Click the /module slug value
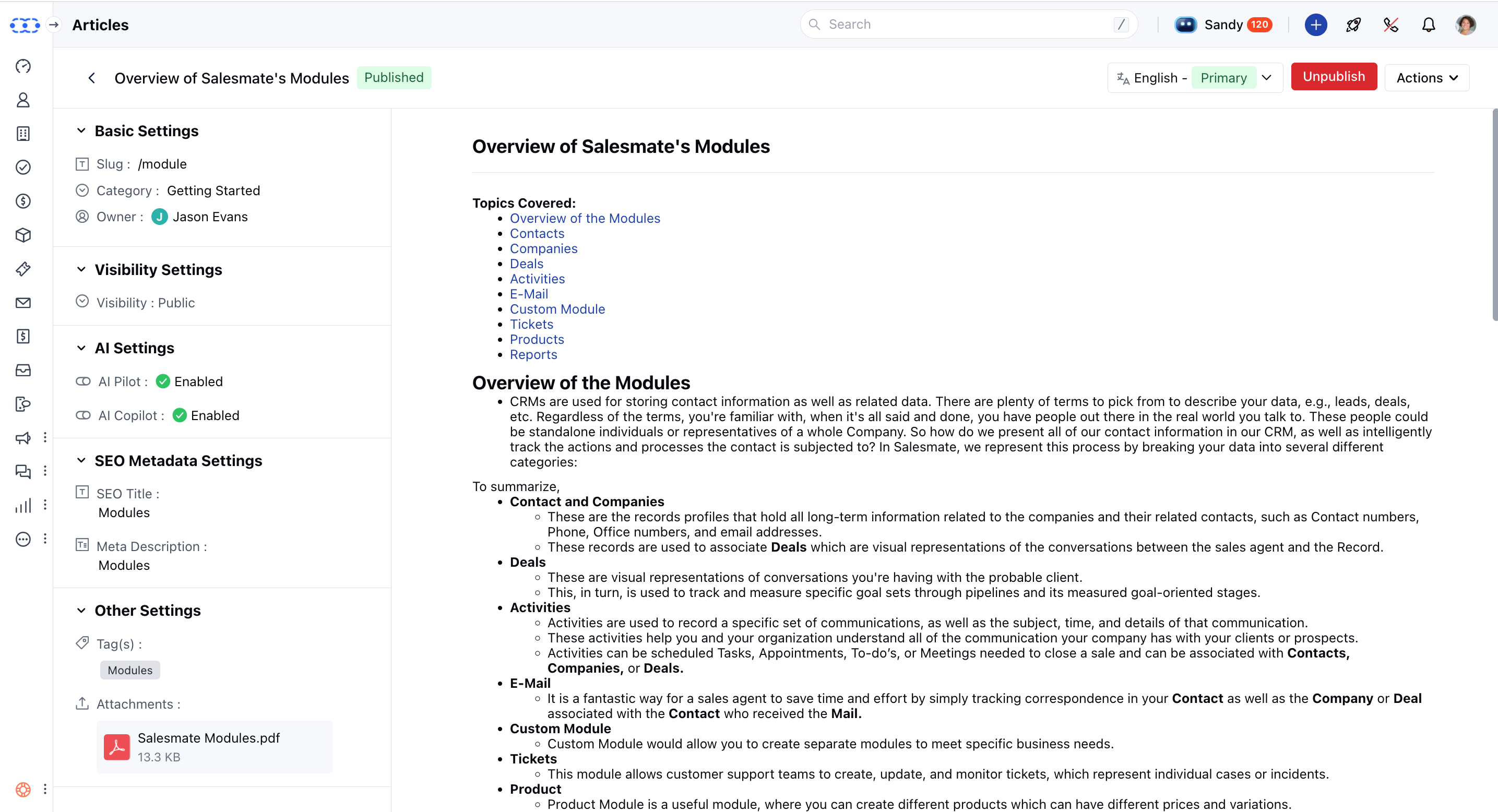The image size is (1498, 812). coord(162,164)
